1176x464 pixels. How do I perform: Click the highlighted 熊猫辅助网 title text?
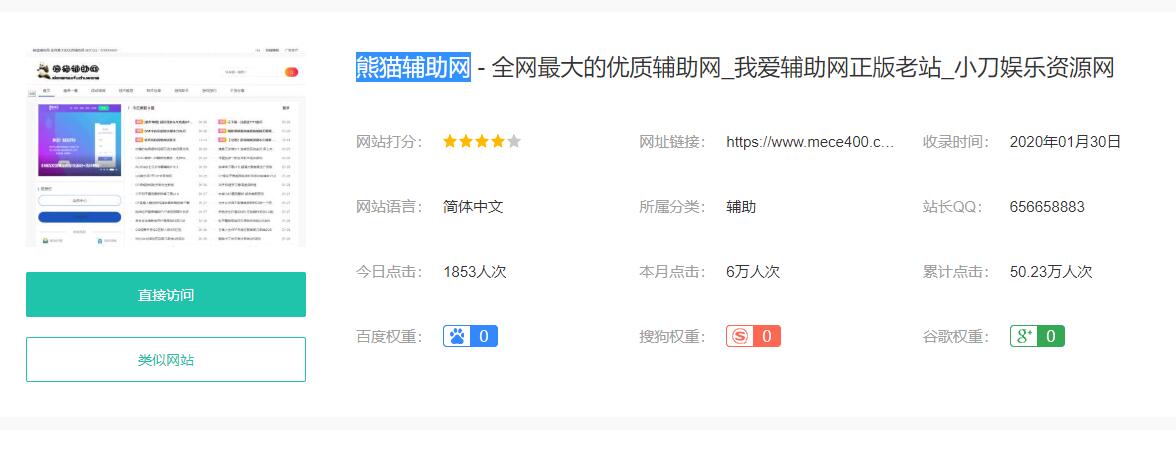pos(413,67)
